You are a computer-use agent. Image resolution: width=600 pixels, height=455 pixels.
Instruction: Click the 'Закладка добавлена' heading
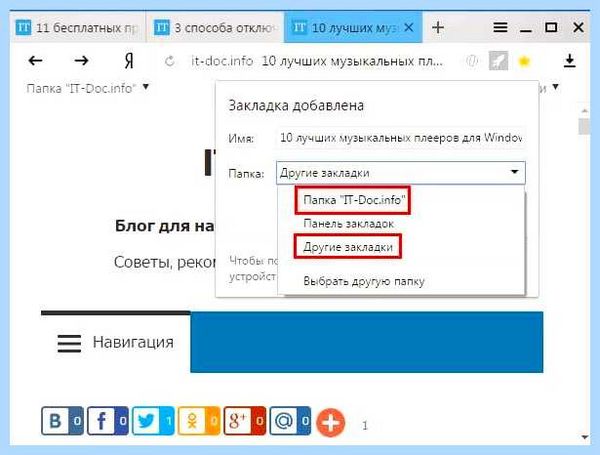[296, 105]
